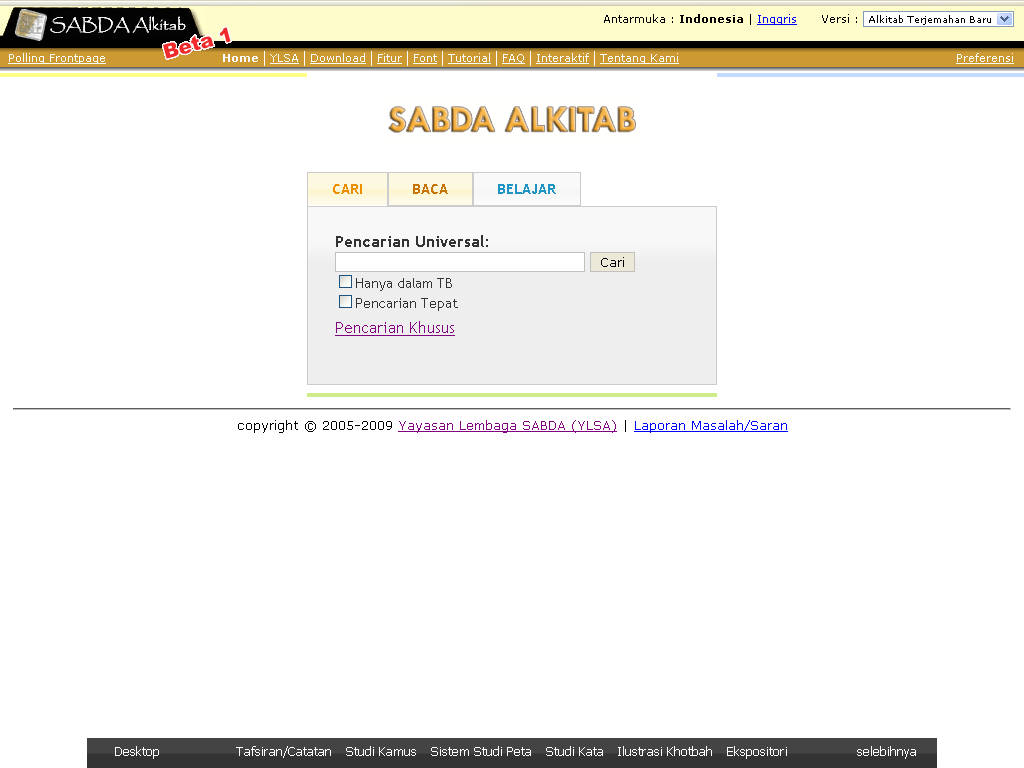
Task: Open the Polling Frontpage link
Action: tap(57, 58)
